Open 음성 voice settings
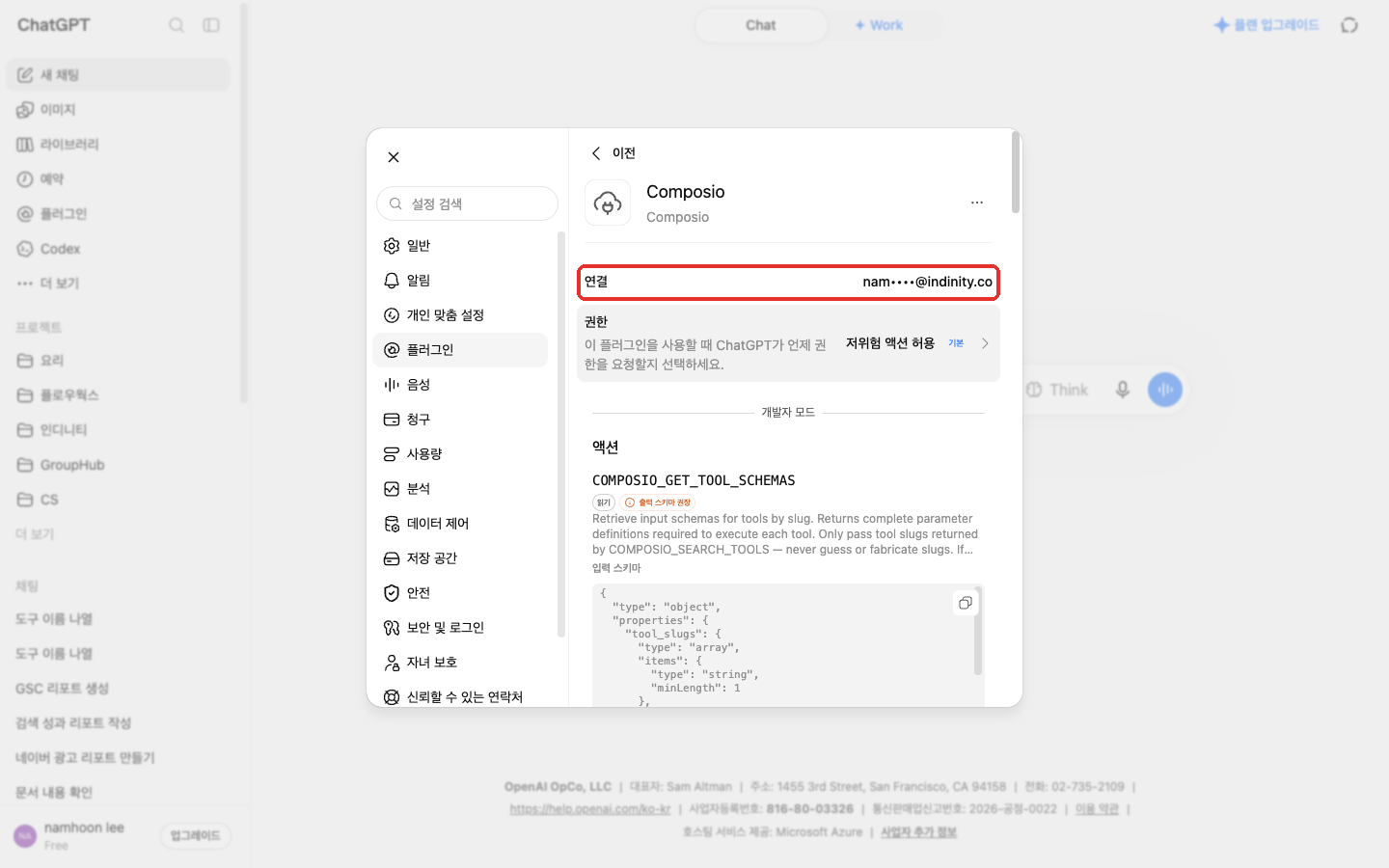This screenshot has width=1389, height=868. [460, 385]
